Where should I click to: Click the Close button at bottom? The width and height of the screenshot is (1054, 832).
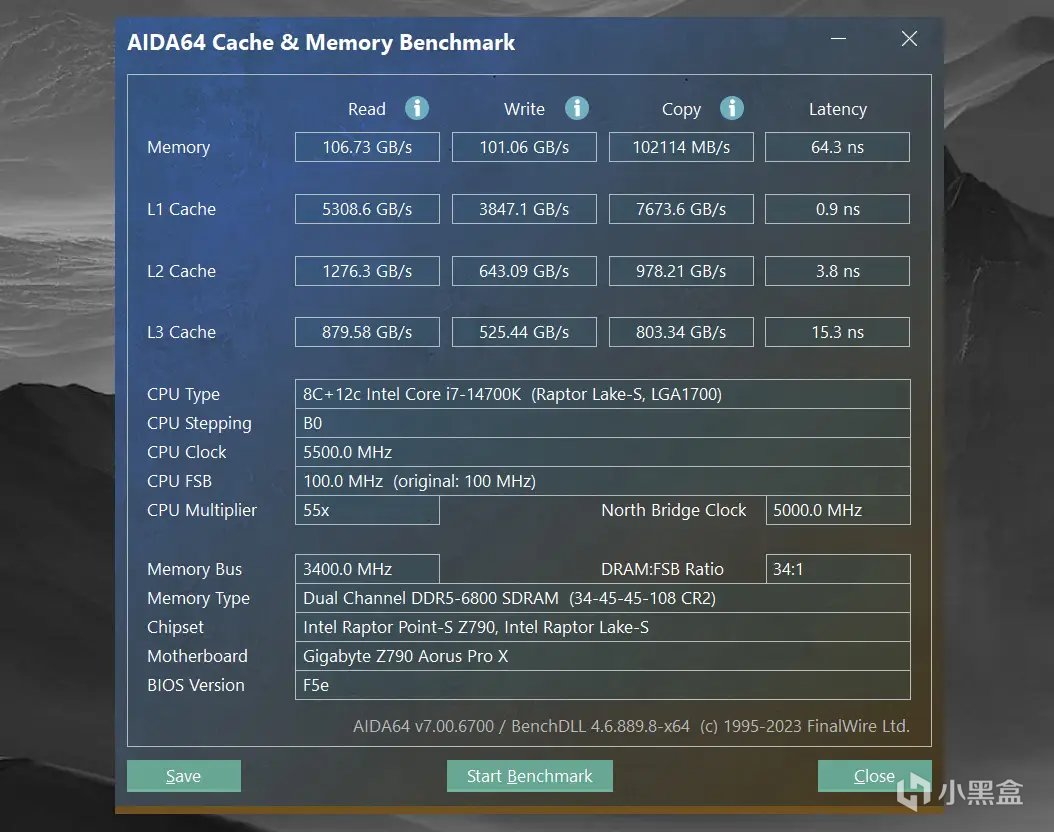point(875,776)
